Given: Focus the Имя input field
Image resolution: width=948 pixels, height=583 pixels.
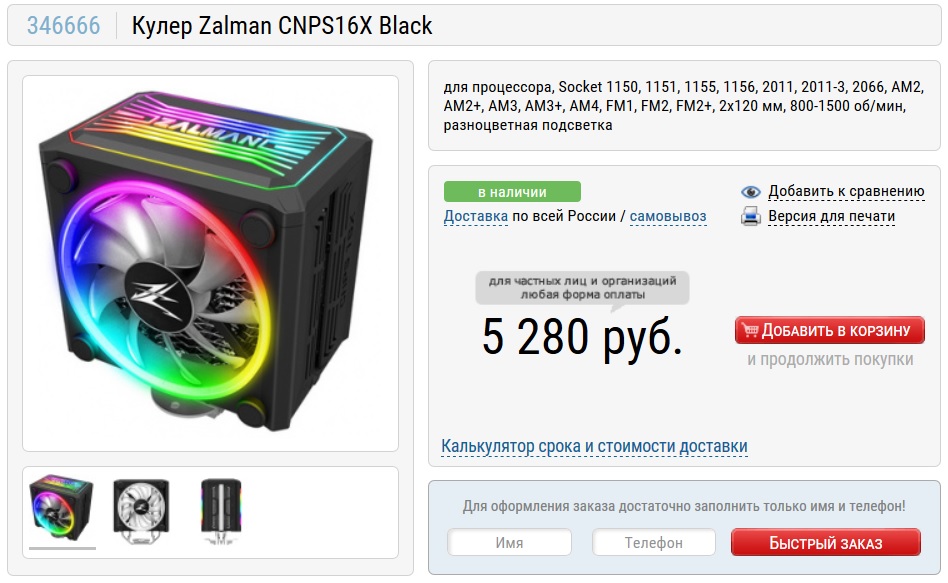Looking at the screenshot, I should point(510,542).
